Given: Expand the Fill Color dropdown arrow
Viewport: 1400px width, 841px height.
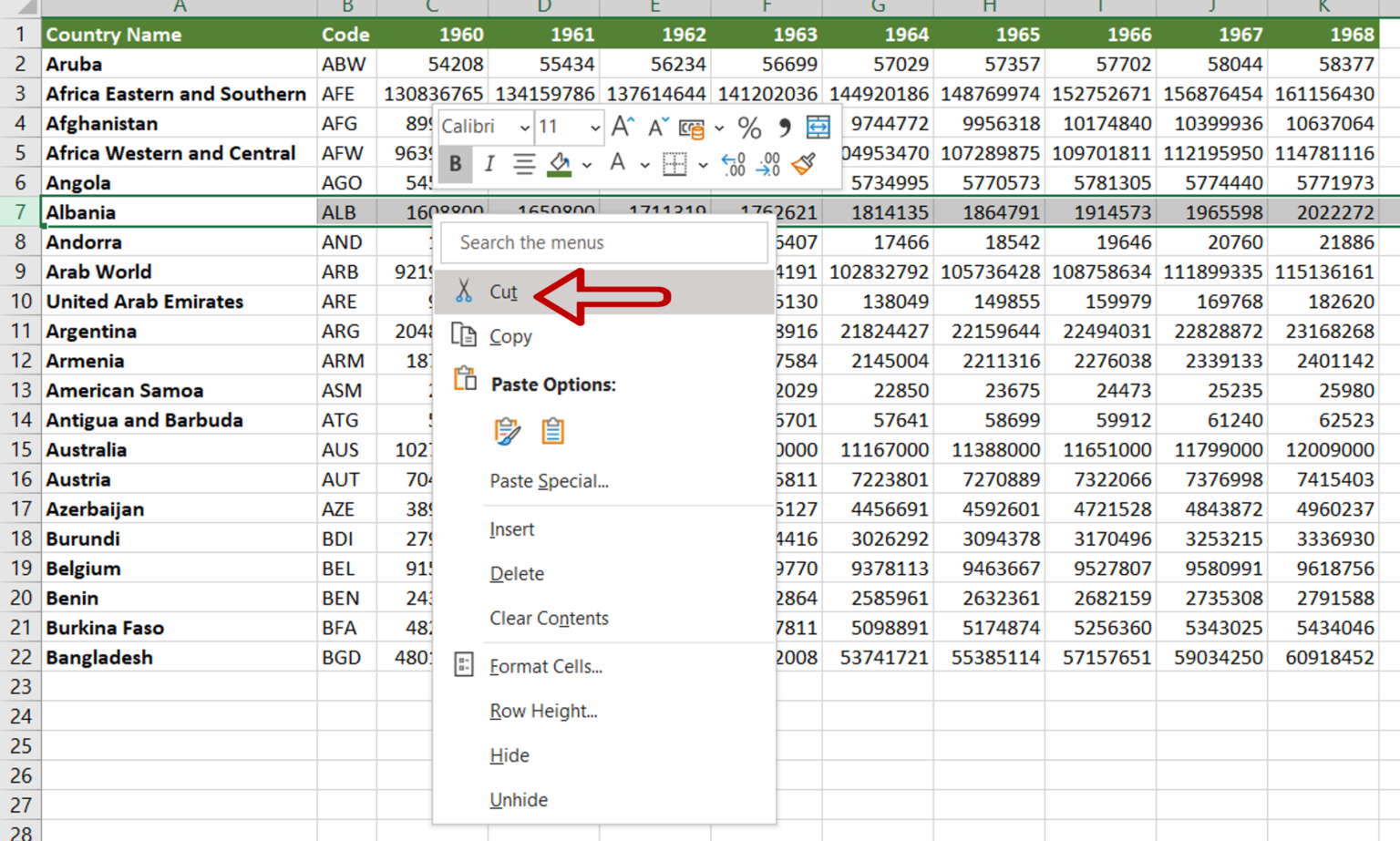Looking at the screenshot, I should [587, 166].
